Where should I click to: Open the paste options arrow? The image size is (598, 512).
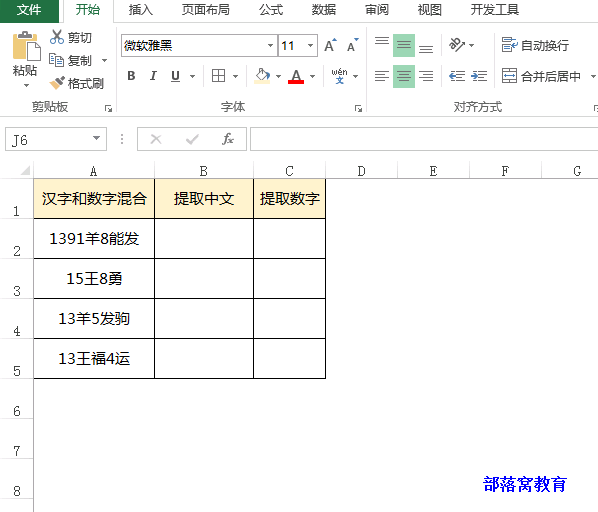click(x=26, y=85)
